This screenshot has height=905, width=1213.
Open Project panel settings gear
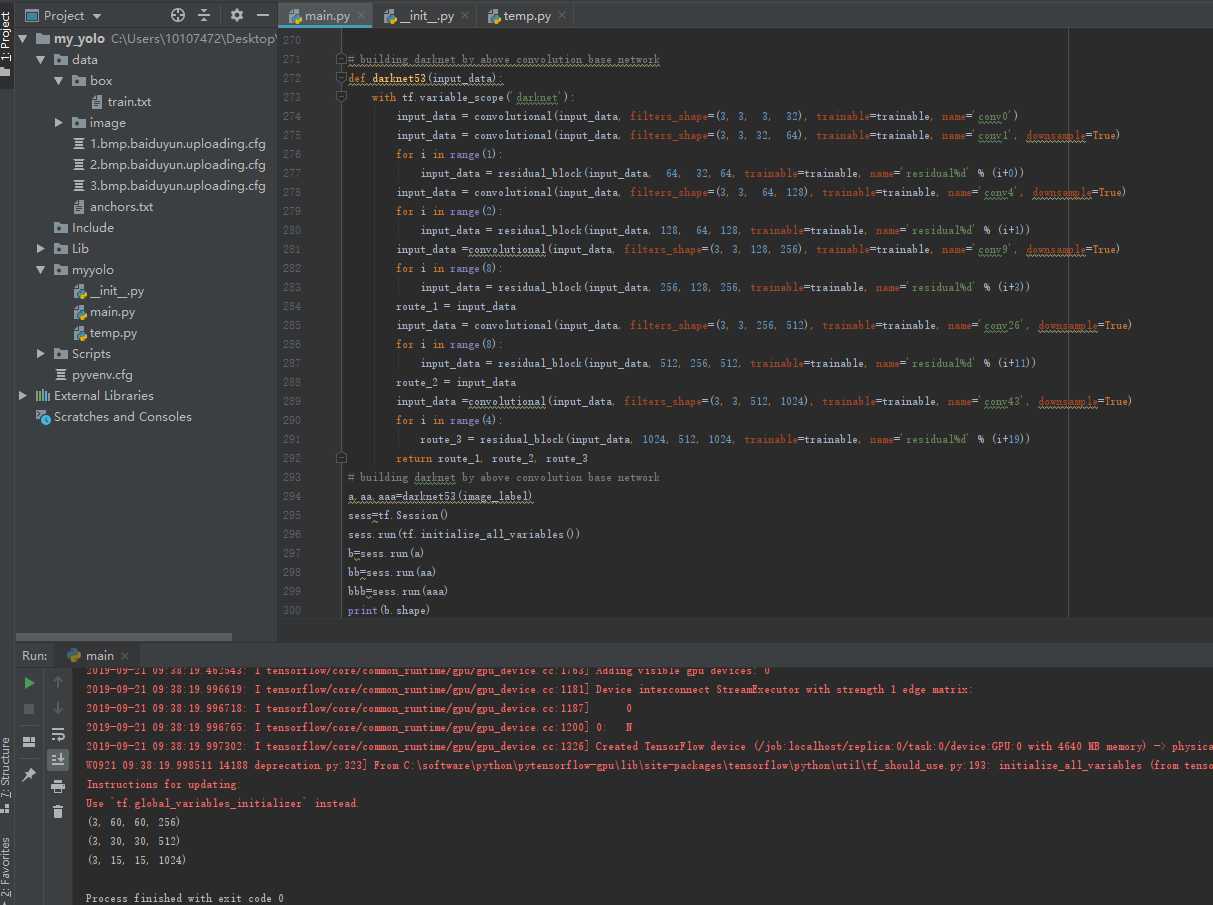(x=237, y=15)
